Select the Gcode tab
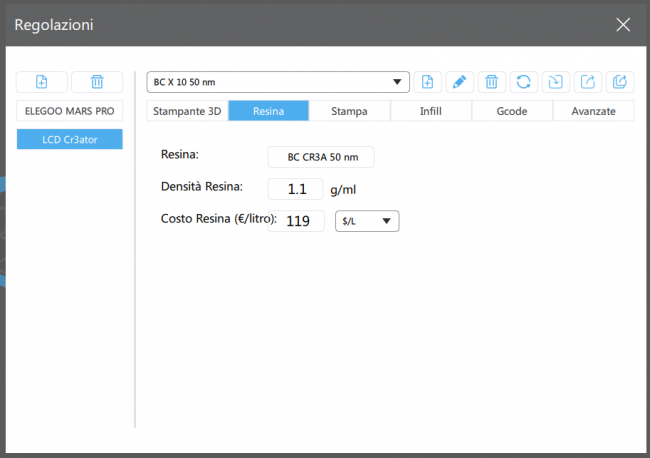 tap(511, 111)
